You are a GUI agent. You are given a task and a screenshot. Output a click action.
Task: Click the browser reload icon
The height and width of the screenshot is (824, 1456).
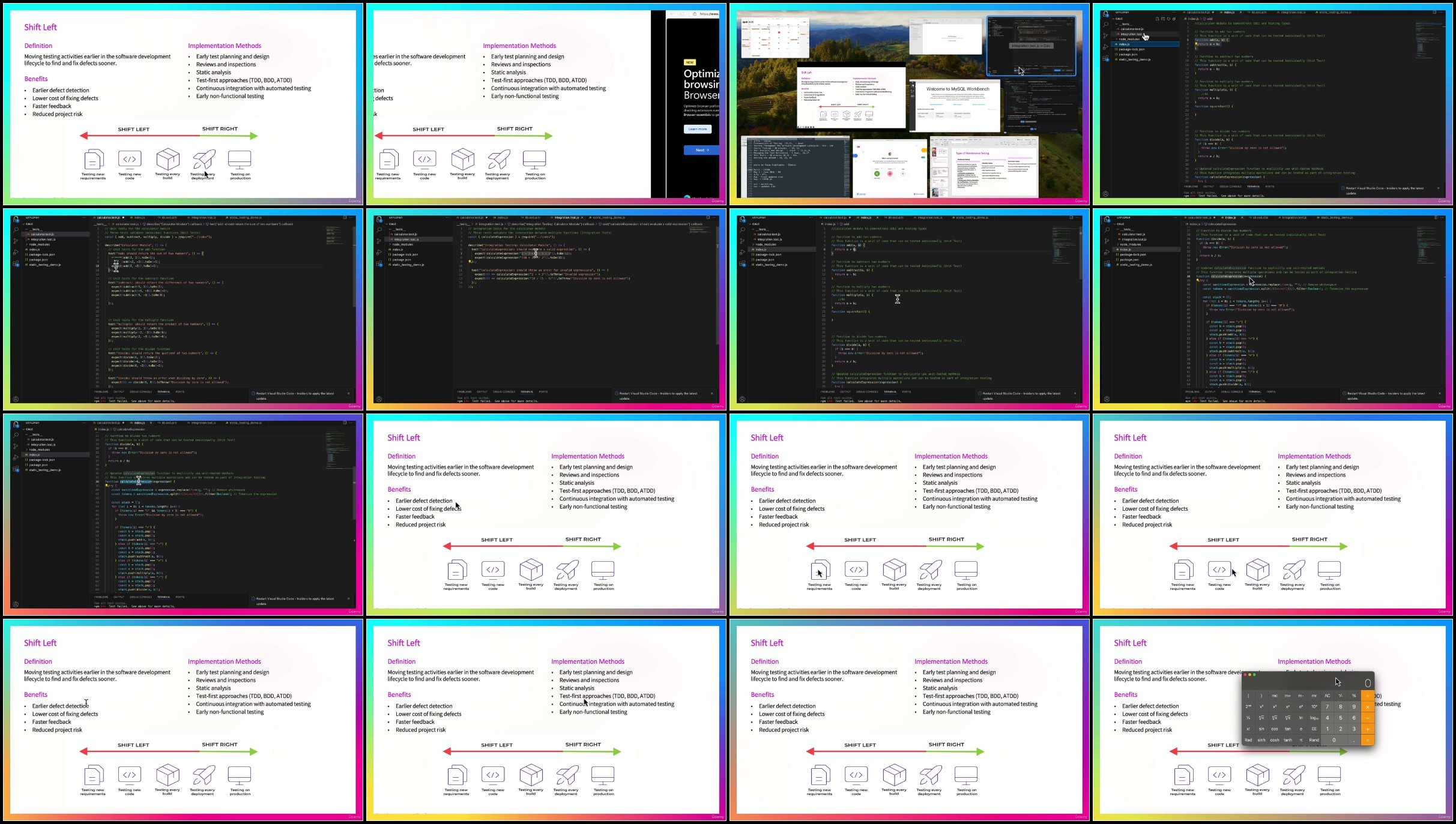pyautogui.click(x=682, y=14)
